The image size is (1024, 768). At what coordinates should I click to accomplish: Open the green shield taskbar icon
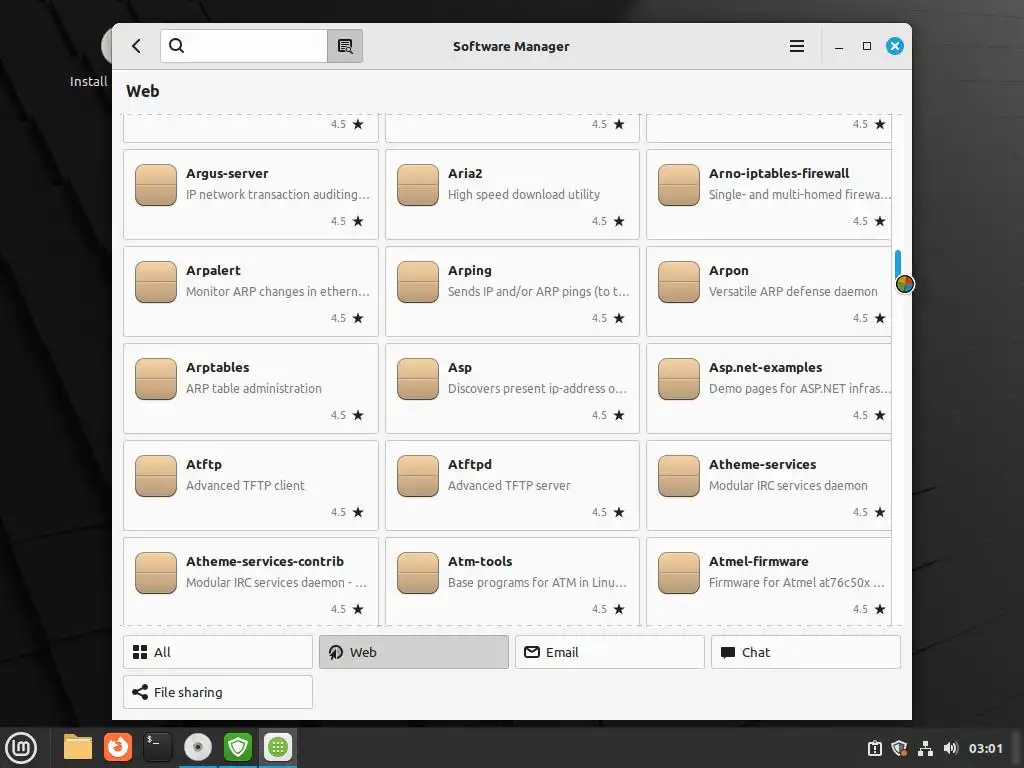pyautogui.click(x=238, y=748)
